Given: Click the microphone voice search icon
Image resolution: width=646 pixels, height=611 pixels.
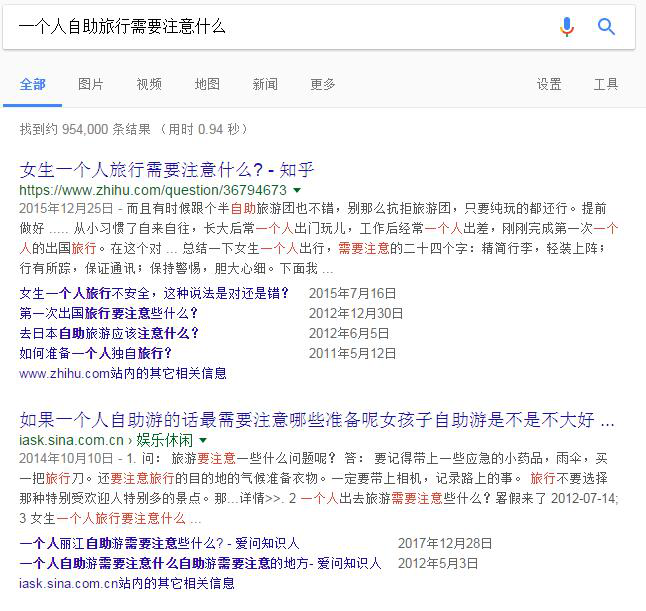Looking at the screenshot, I should coord(567,27).
